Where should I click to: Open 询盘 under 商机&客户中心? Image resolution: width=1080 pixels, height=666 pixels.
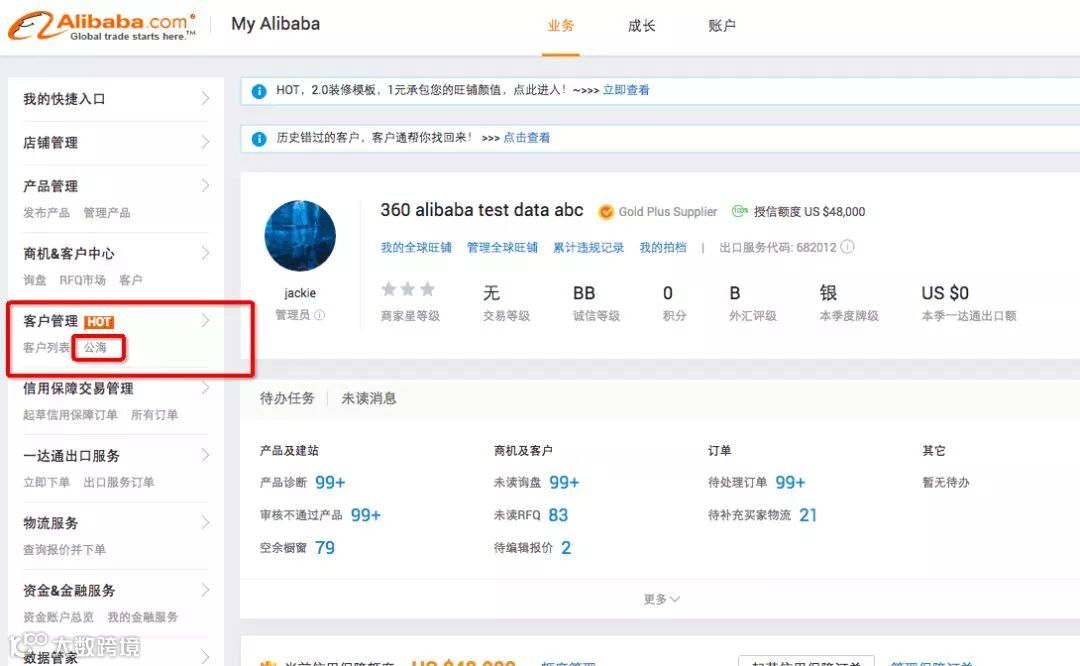coord(34,280)
